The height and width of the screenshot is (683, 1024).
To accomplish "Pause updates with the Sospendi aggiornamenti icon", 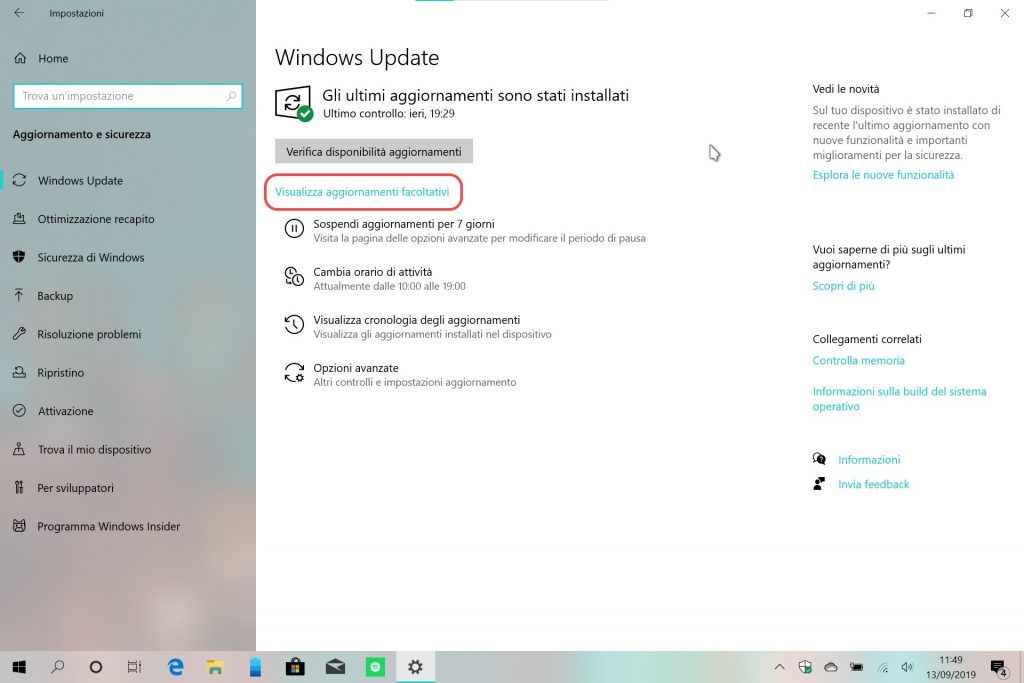I will 293,228.
